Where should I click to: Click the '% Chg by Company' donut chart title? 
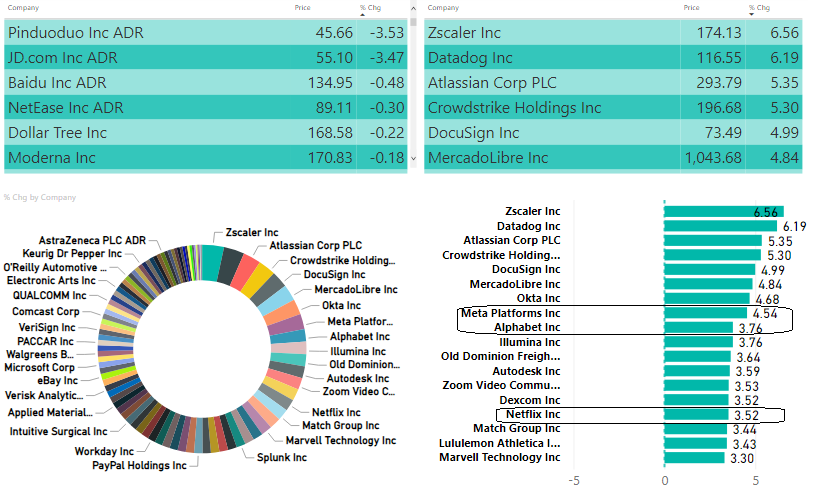point(40,197)
